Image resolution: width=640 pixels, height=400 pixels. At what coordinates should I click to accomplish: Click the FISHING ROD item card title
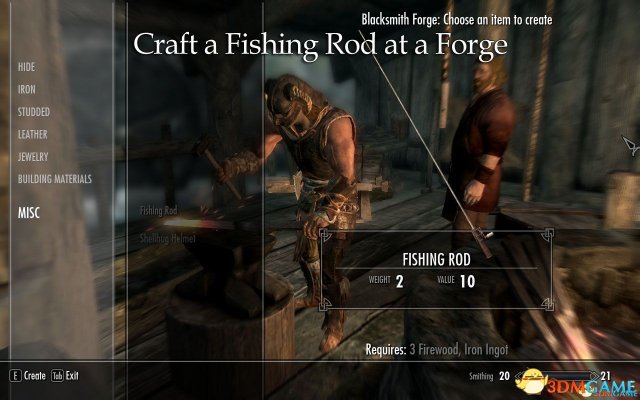[436, 260]
